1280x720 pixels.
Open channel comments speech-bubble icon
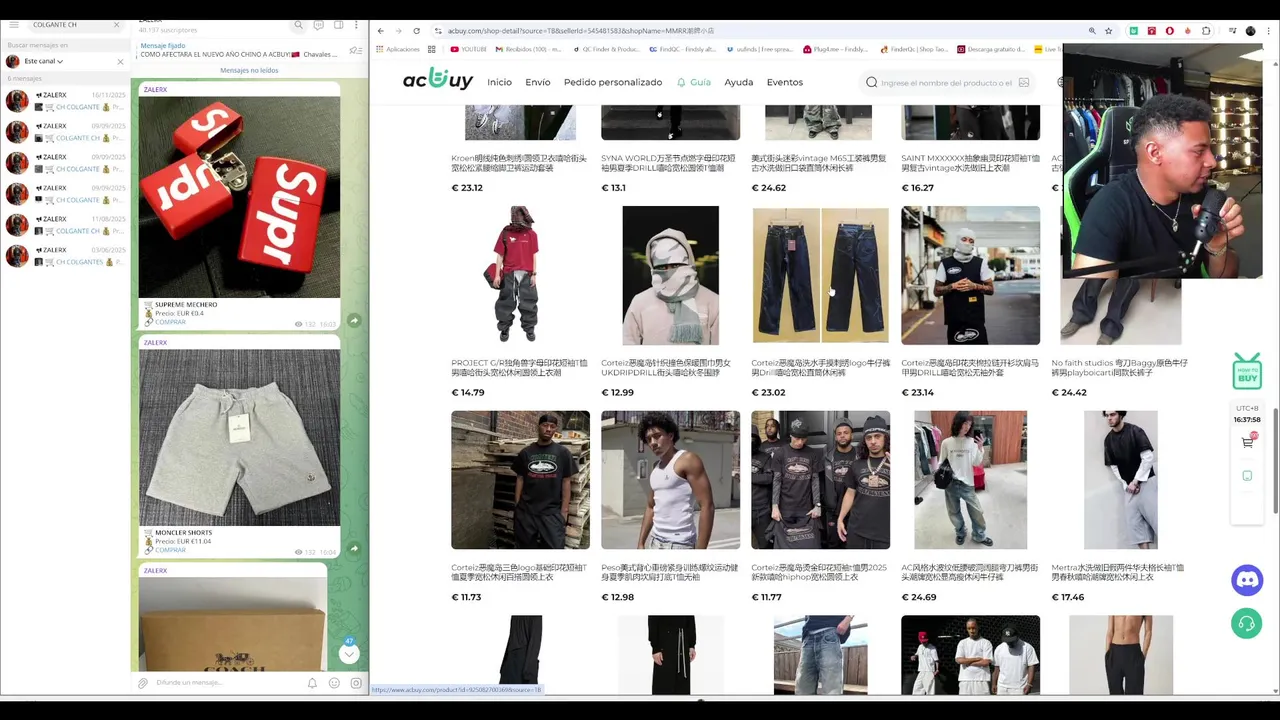[318, 25]
